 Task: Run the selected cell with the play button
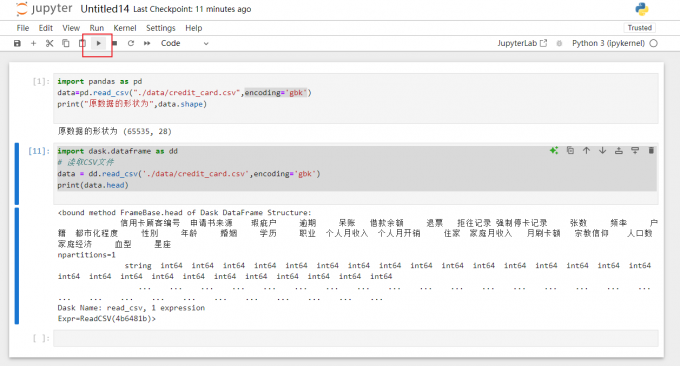point(98,43)
